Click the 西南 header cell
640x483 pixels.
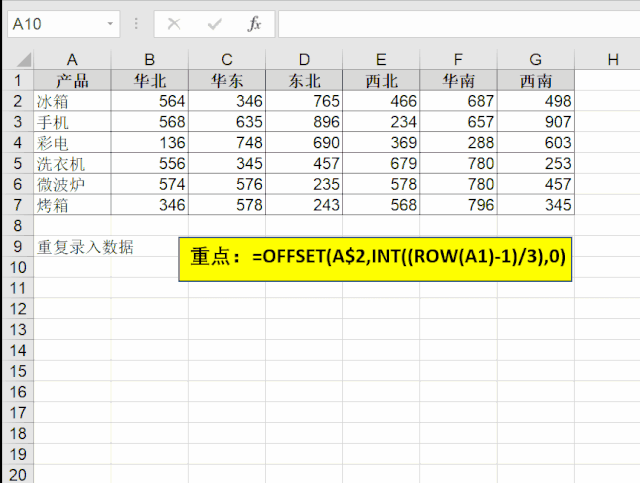[x=536, y=80]
